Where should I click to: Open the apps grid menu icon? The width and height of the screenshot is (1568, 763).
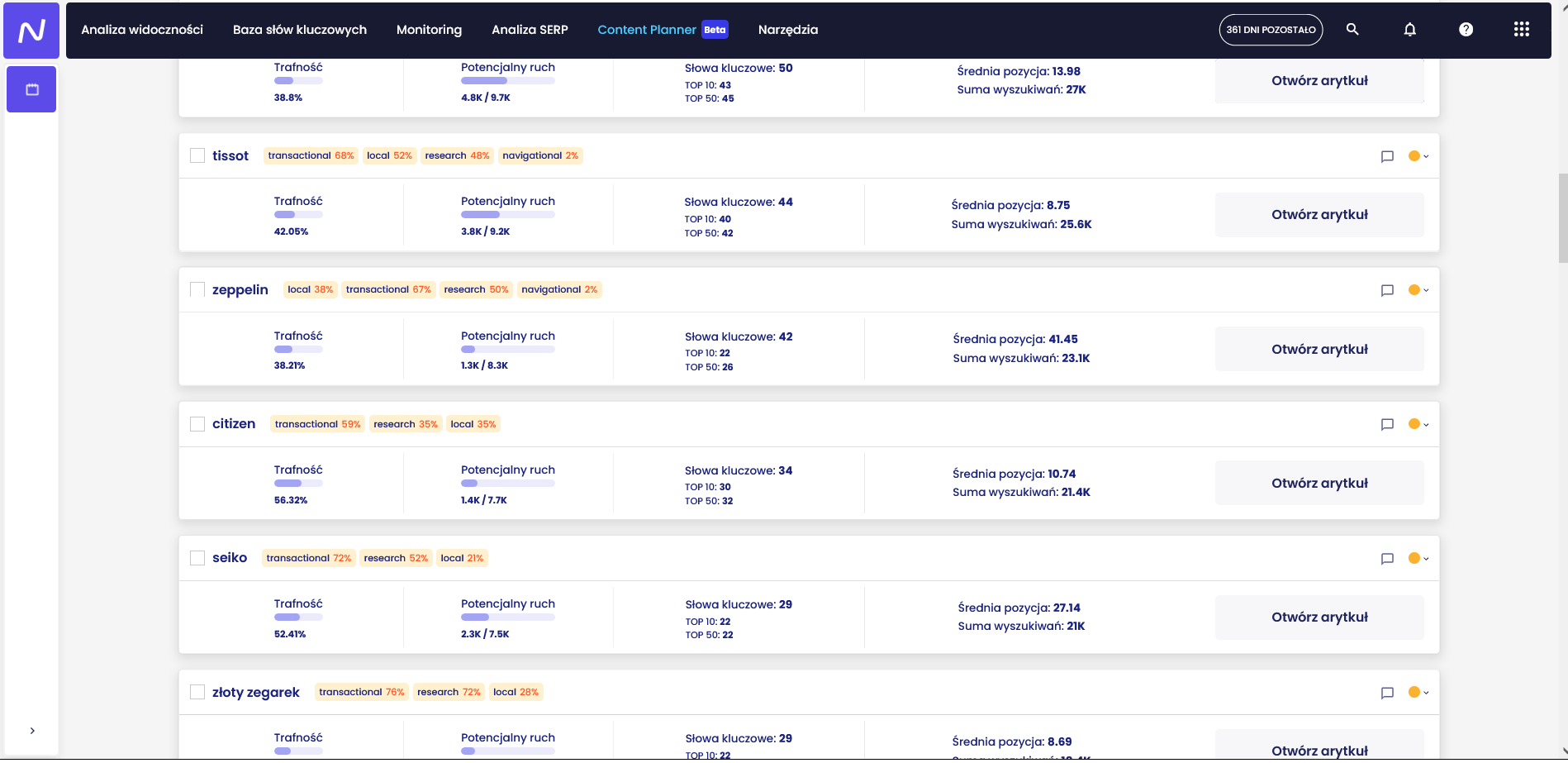coord(1522,29)
